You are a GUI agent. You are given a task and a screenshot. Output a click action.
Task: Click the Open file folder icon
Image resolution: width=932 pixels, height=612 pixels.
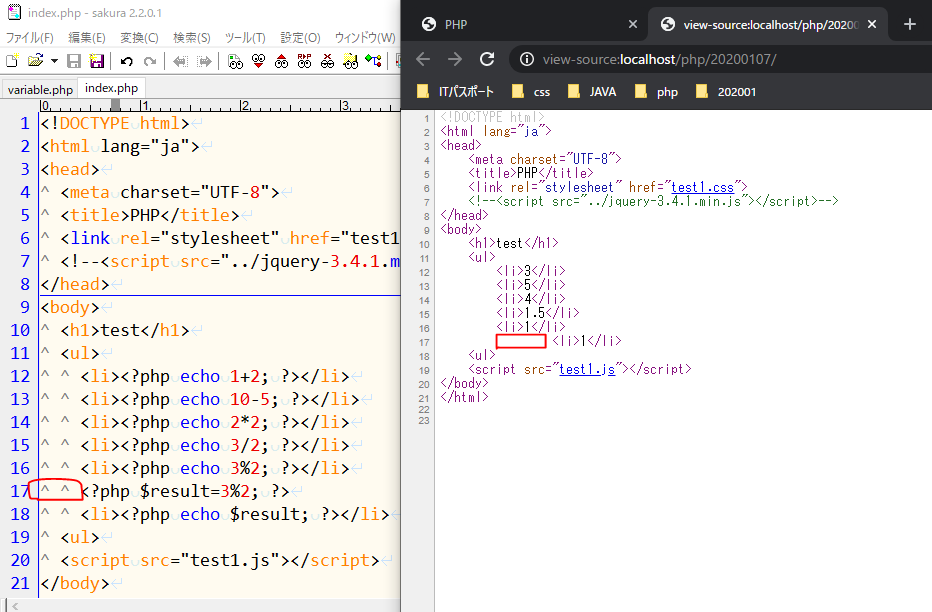[35, 62]
